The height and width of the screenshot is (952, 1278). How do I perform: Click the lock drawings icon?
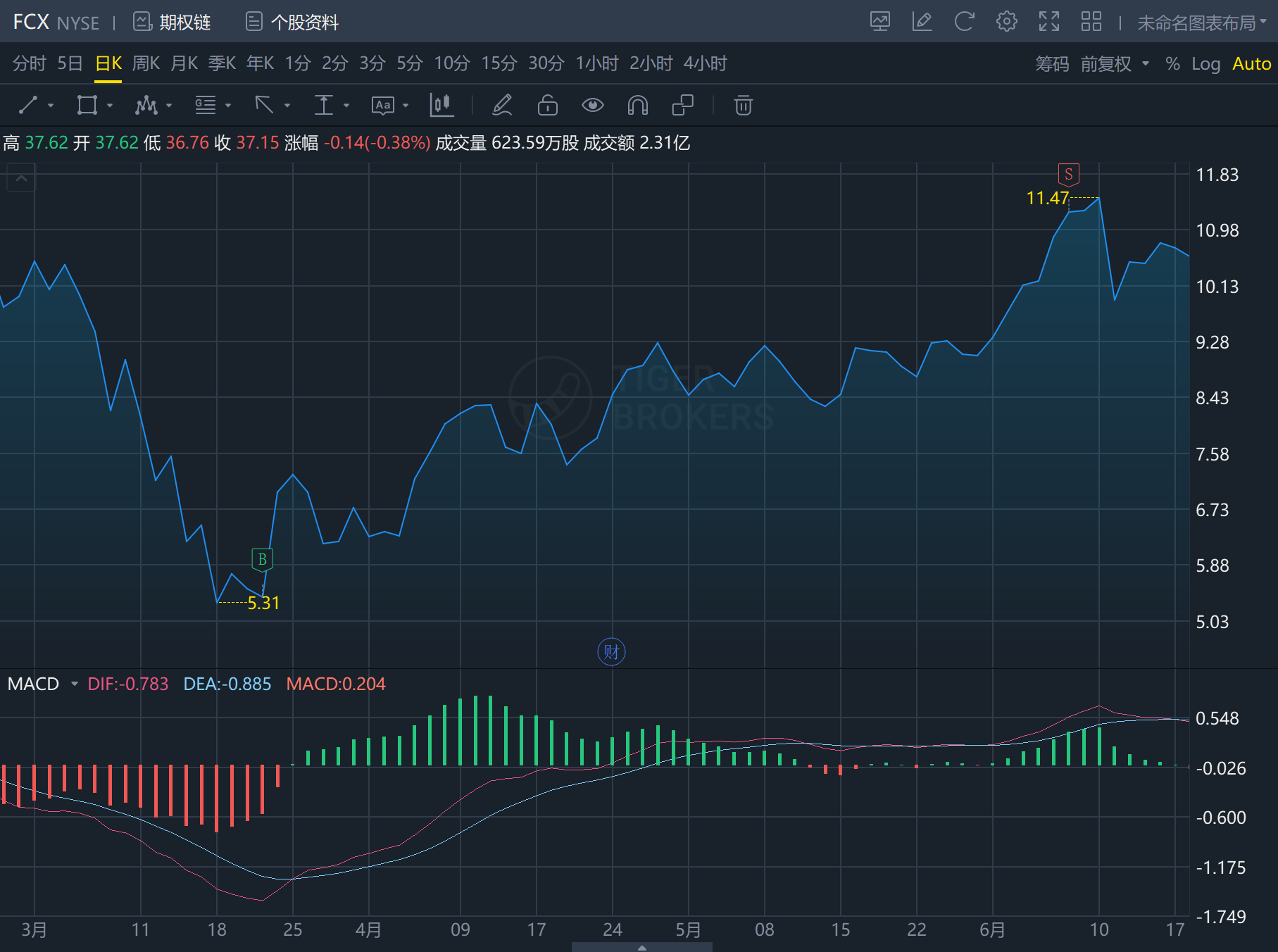[x=547, y=106]
